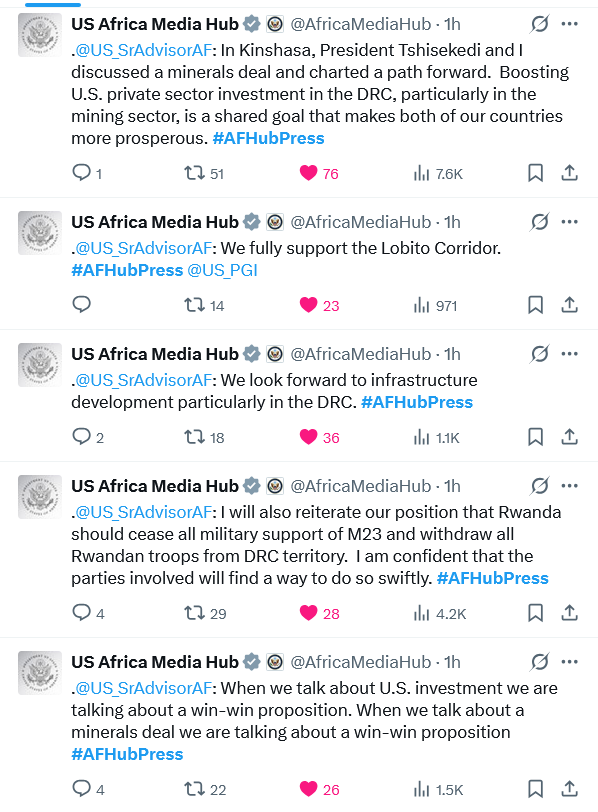
Task: Open US Africa Media Hub avatar on first tweet
Action: click(x=40, y=35)
